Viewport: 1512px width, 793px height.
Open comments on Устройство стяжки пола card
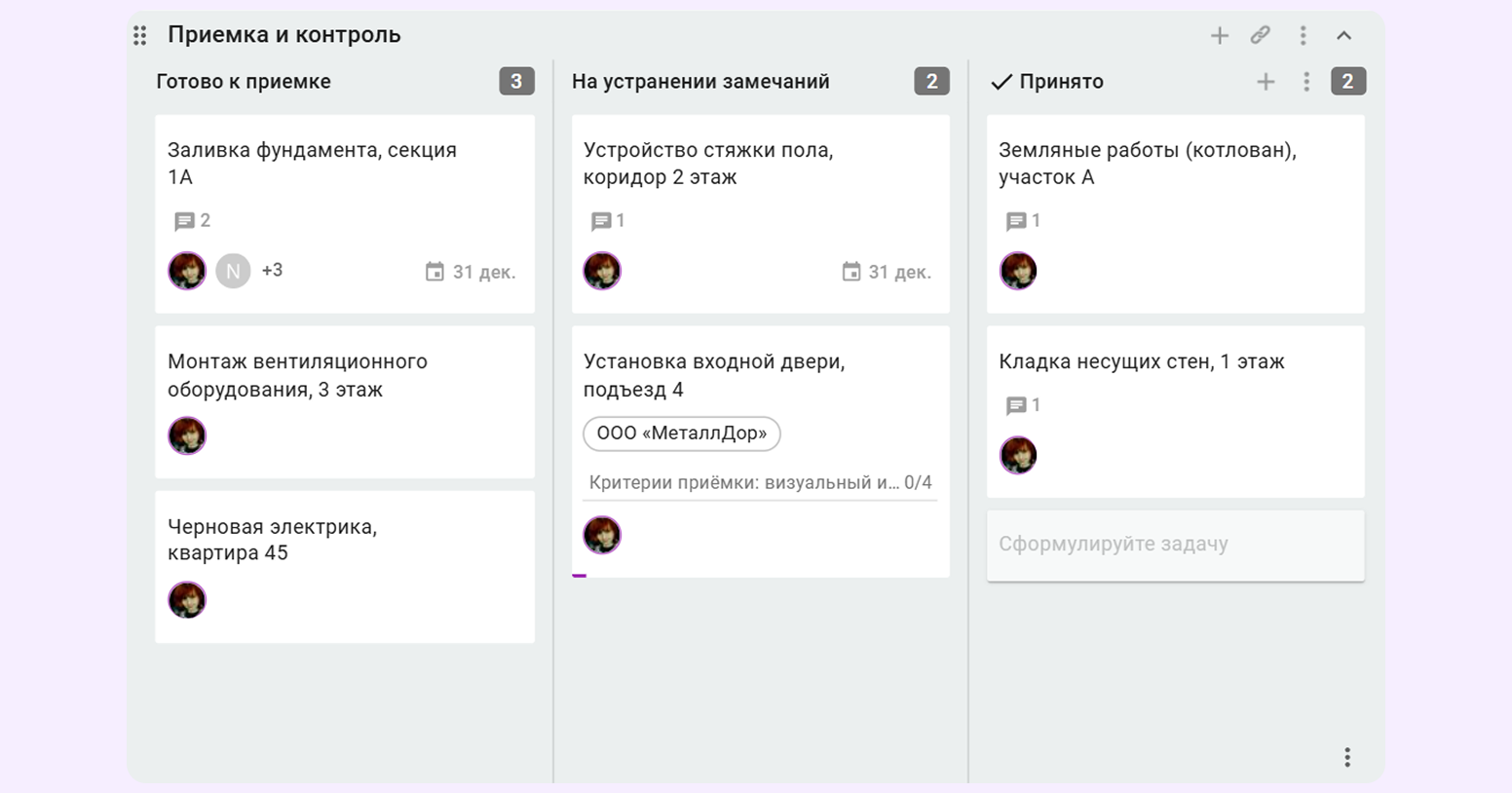(608, 221)
